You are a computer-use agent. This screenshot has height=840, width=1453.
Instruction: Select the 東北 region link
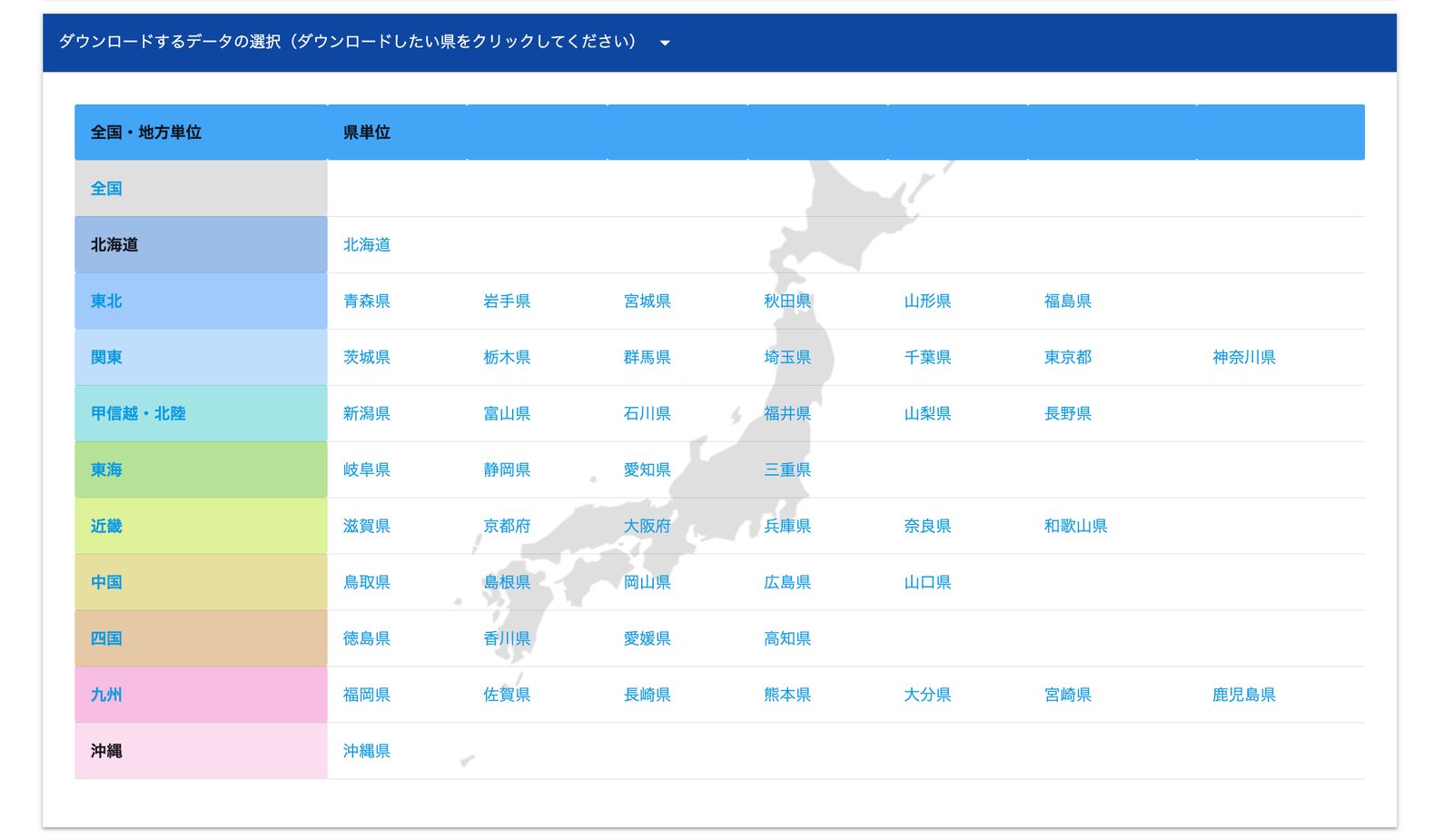[106, 301]
